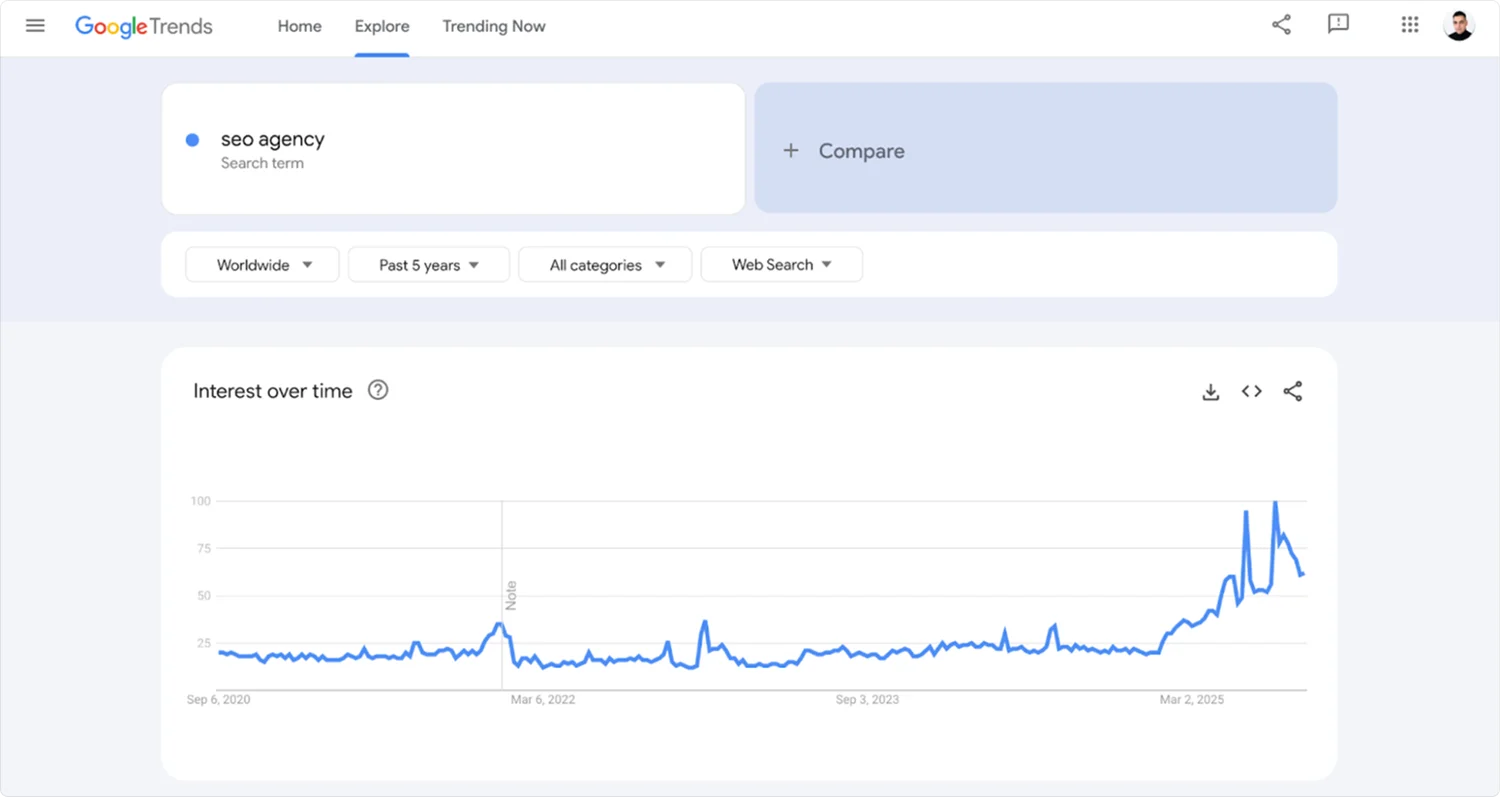The width and height of the screenshot is (1500, 797).
Task: Open the Google apps grid
Action: [1410, 25]
